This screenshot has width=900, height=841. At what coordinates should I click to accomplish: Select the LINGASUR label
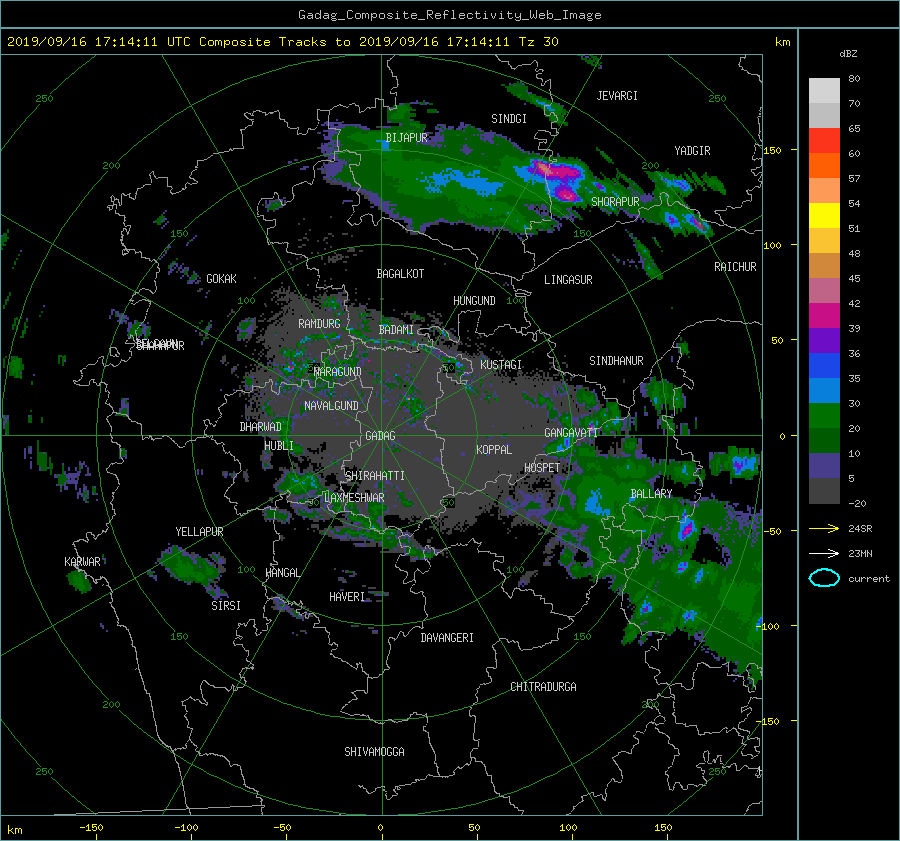568,280
